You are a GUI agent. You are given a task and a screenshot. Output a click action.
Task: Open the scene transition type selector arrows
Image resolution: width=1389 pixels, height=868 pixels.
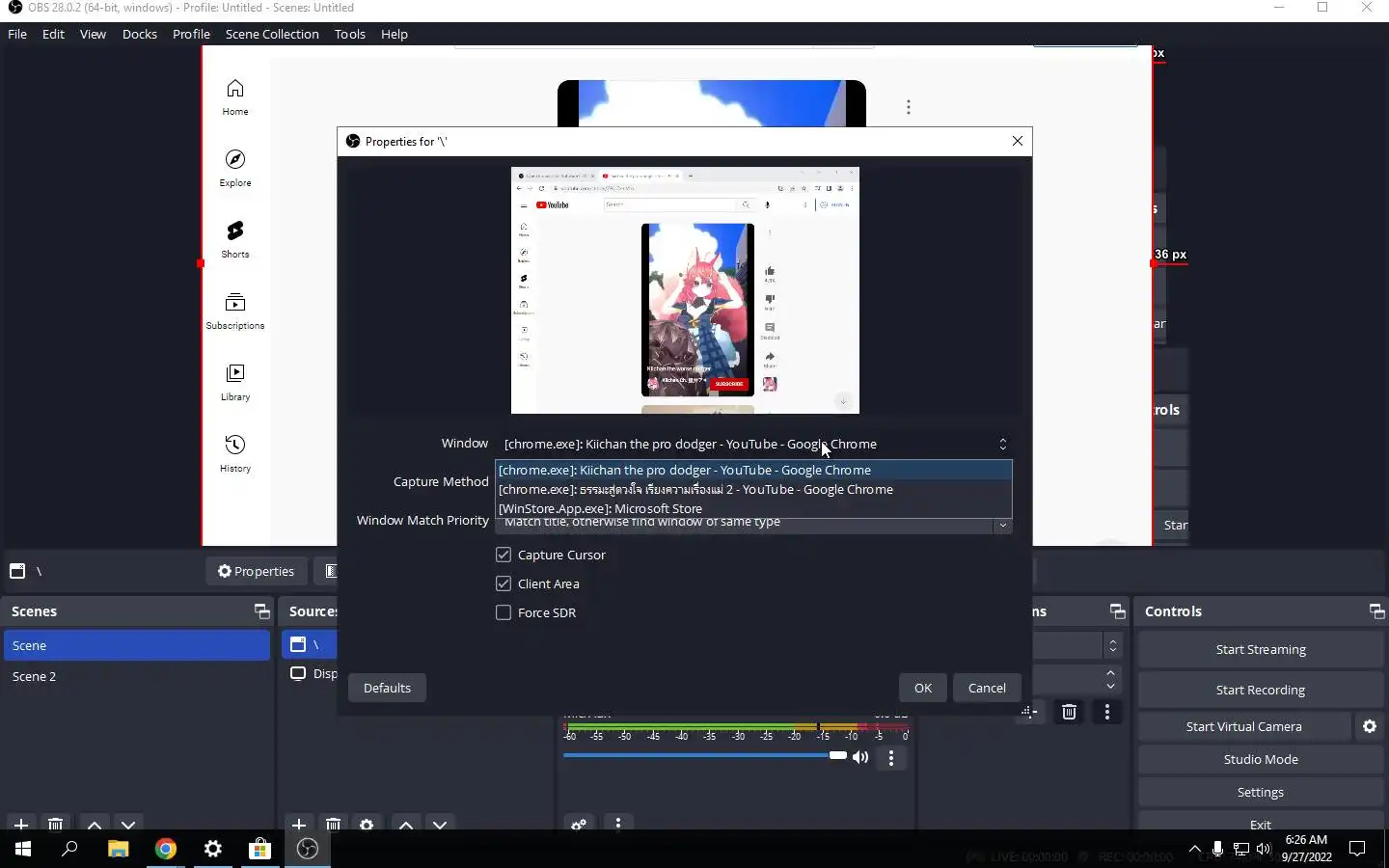coord(1113,644)
